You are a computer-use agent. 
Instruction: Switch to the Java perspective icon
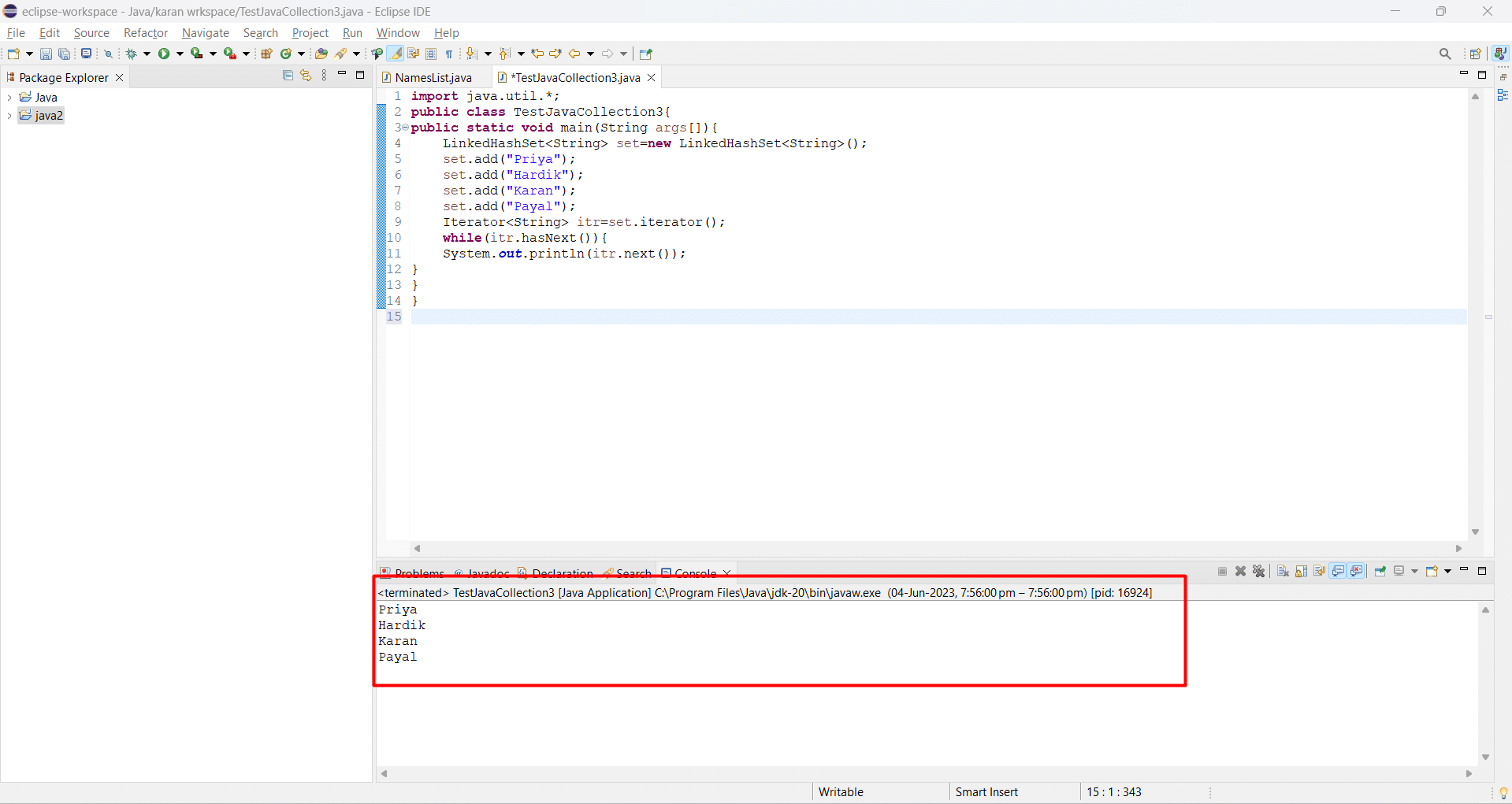coord(1500,53)
